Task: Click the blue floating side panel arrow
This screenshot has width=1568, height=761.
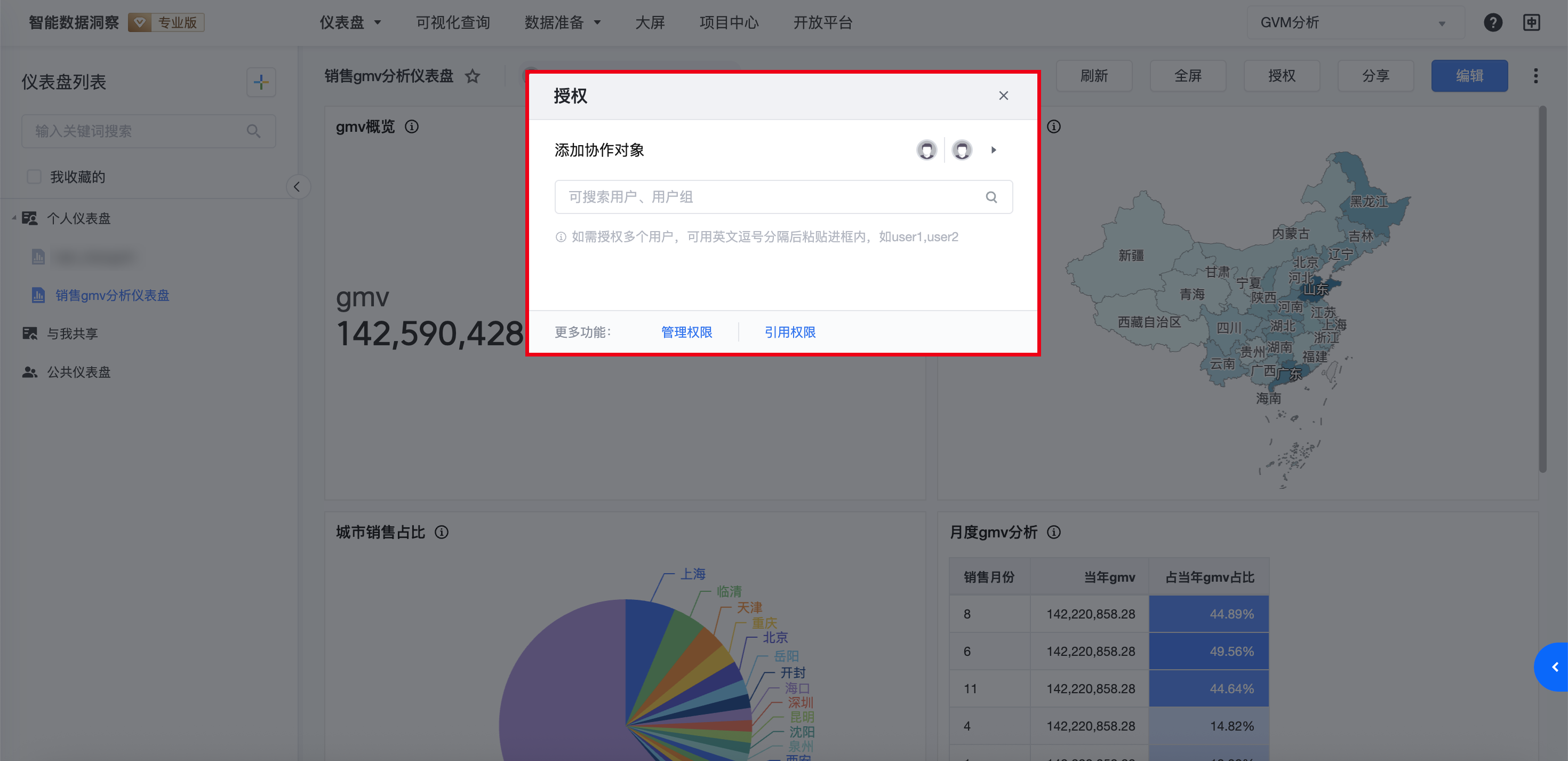Action: 1554,667
